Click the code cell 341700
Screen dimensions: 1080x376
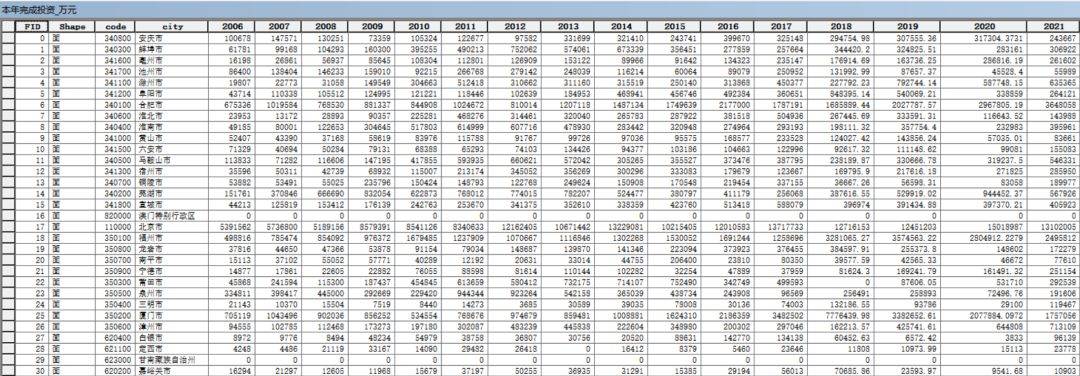coord(115,71)
